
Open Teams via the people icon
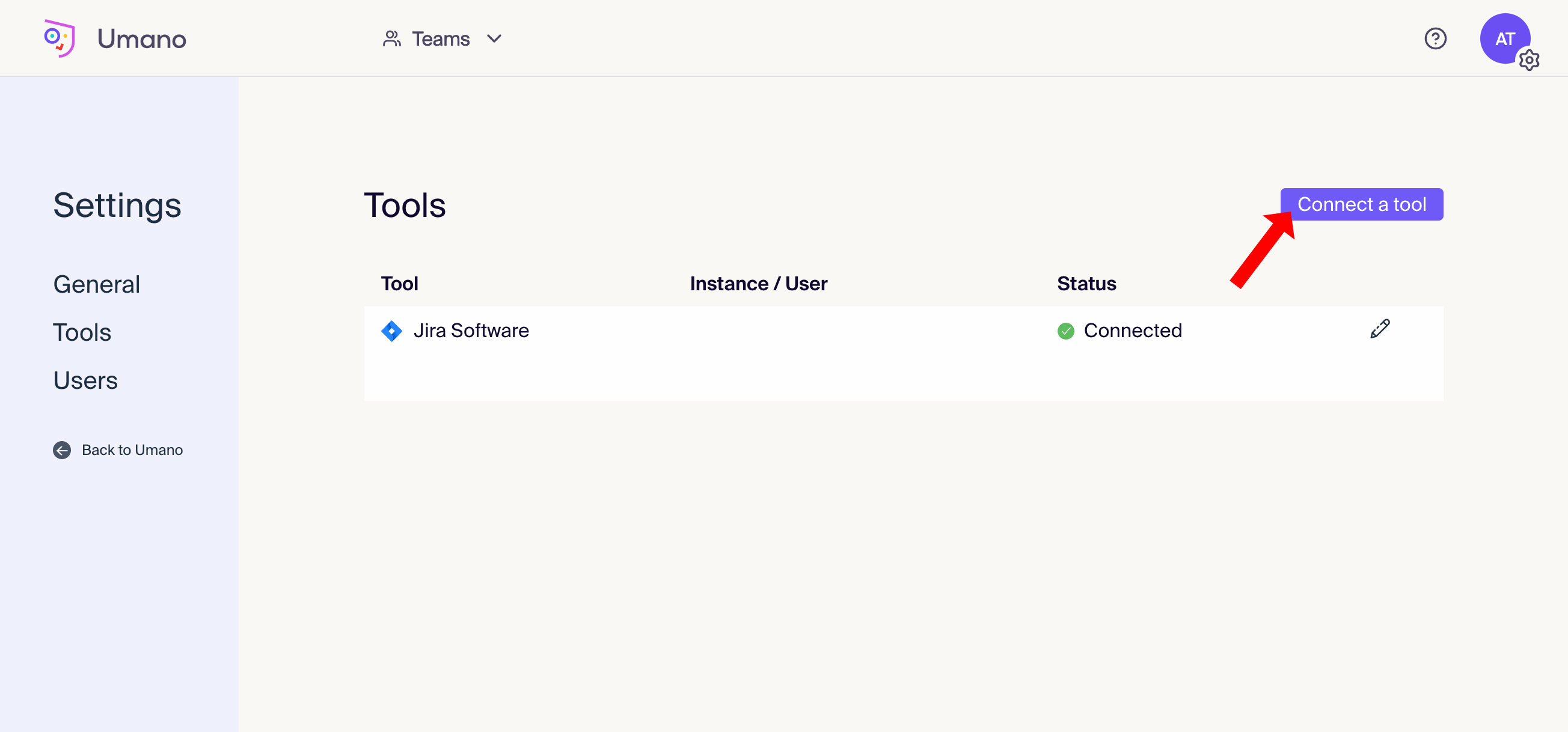click(392, 38)
